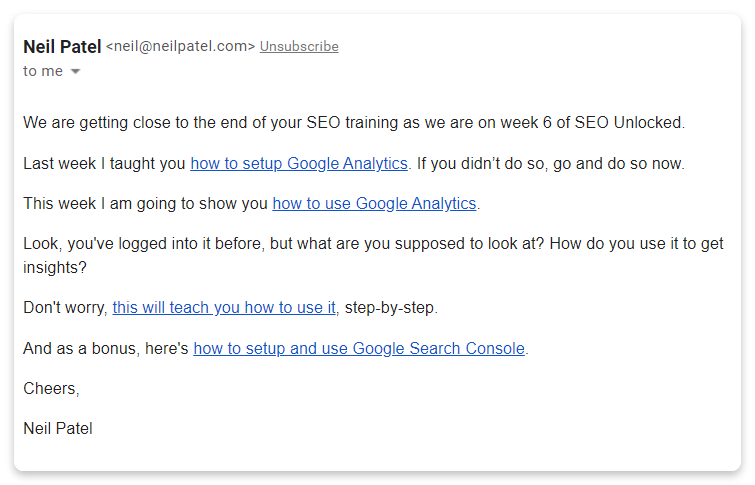Click the Neil Patel signature at the bottom

[x=58, y=428]
